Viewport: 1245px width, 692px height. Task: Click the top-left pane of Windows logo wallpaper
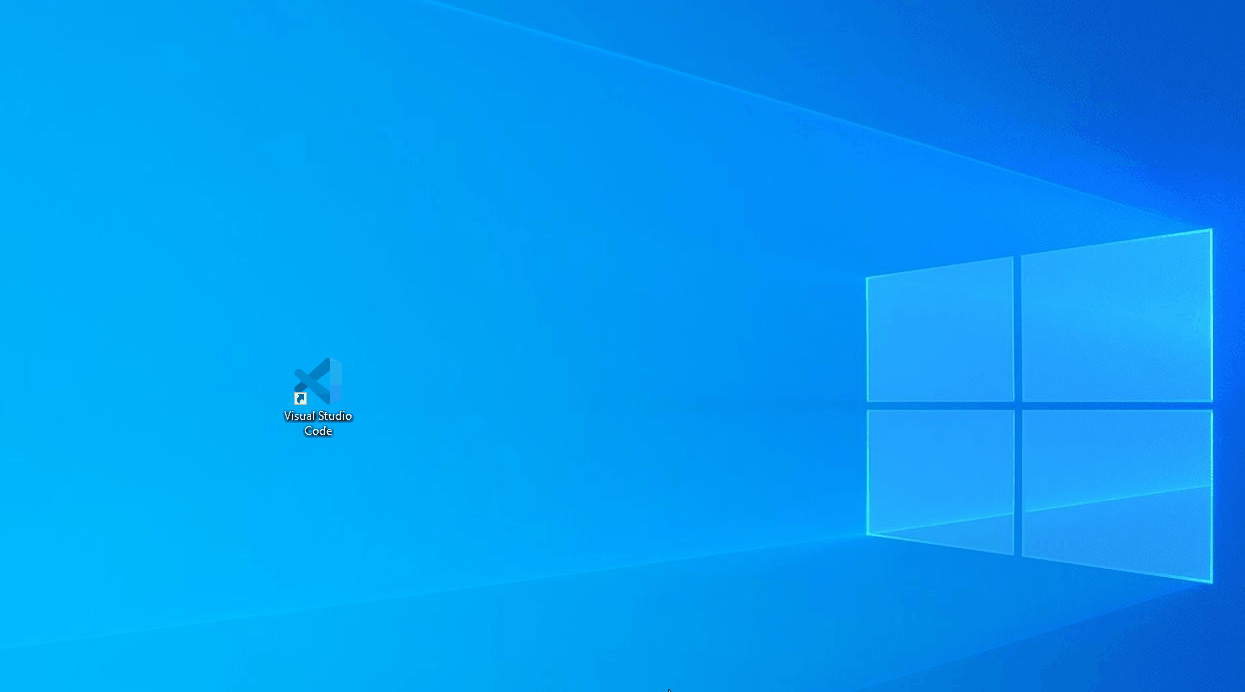(940, 332)
